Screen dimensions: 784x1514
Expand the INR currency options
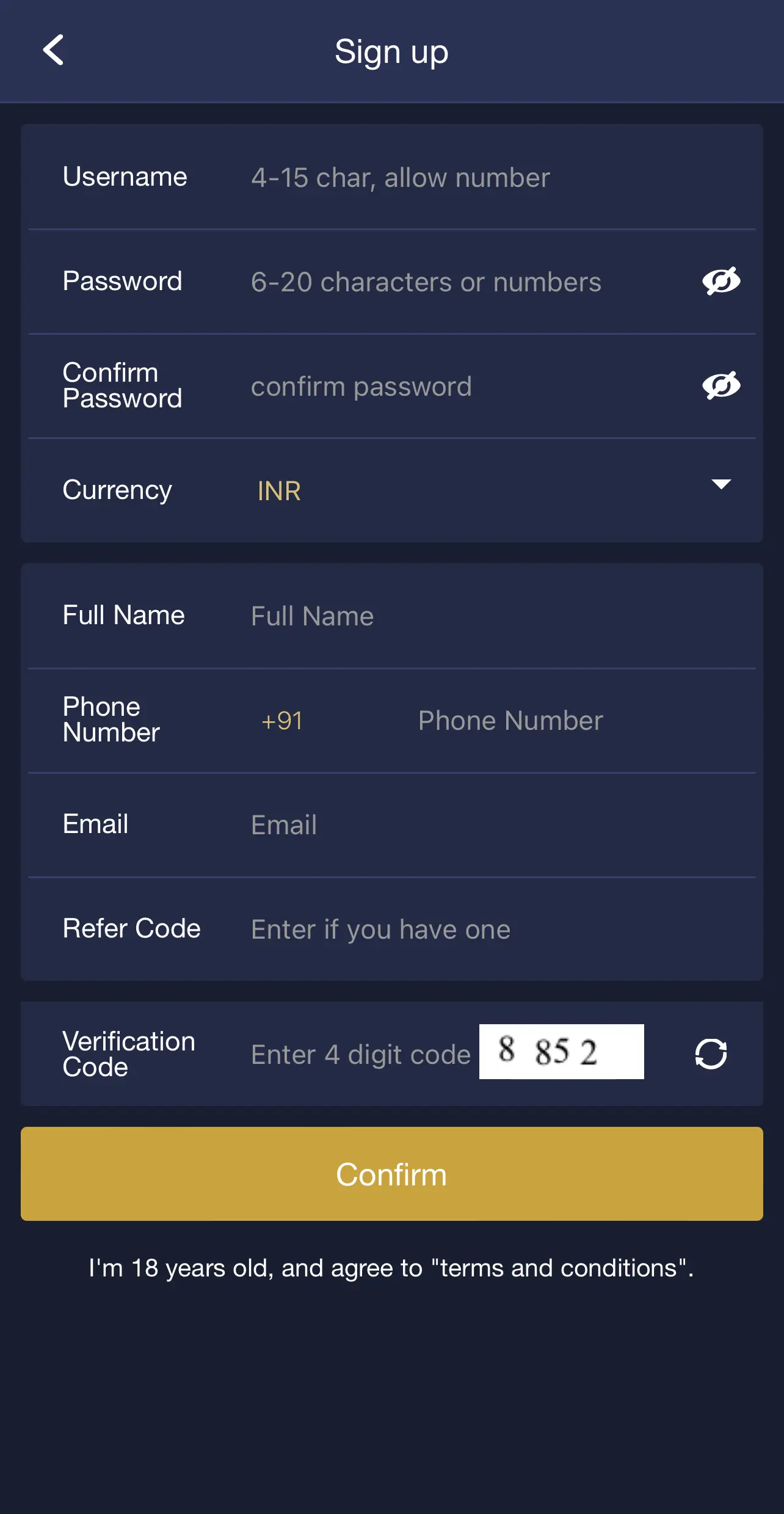click(278, 490)
